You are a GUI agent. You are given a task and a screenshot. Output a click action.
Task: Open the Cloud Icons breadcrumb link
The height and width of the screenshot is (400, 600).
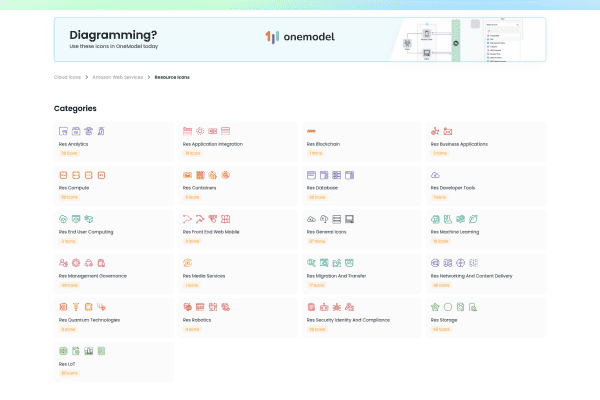click(x=67, y=77)
